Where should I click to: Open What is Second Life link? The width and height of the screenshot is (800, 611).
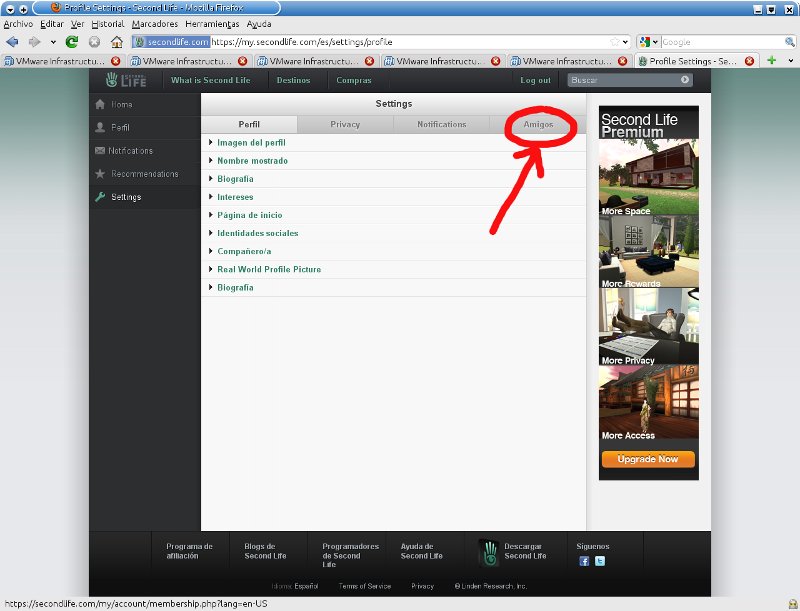pos(211,80)
